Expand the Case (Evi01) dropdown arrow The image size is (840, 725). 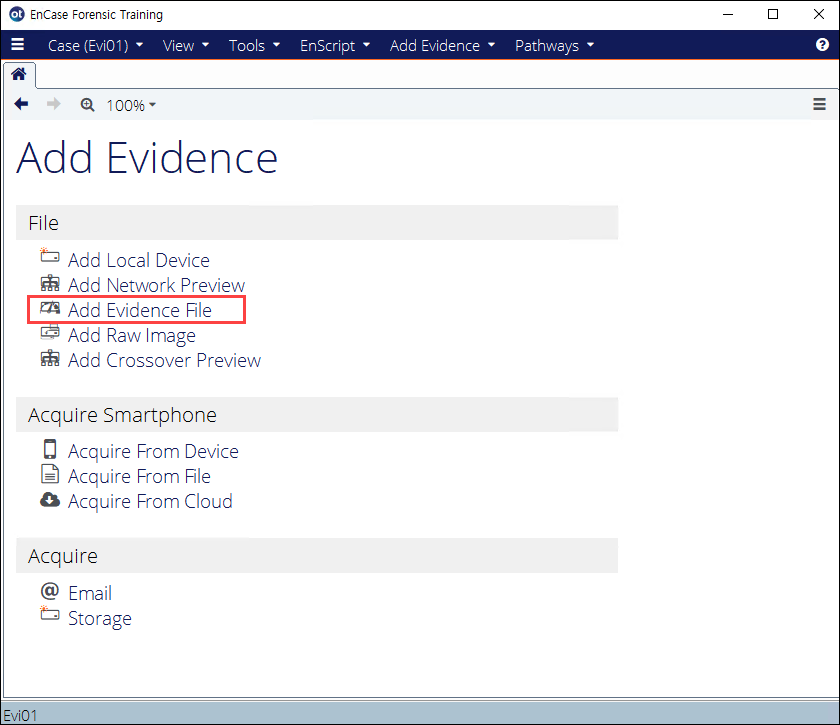[x=139, y=45]
